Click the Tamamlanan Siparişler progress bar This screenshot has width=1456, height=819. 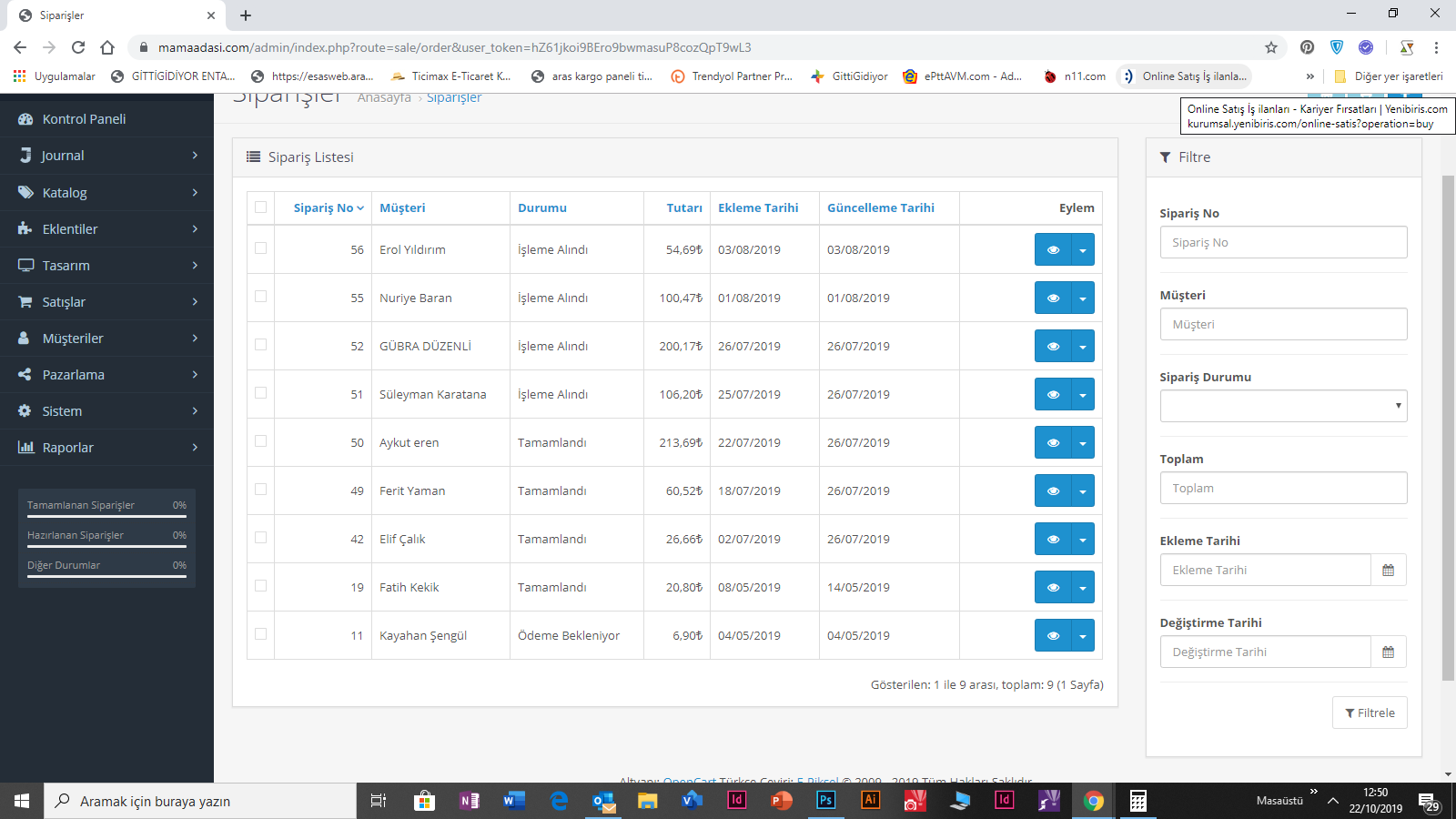(x=106, y=516)
